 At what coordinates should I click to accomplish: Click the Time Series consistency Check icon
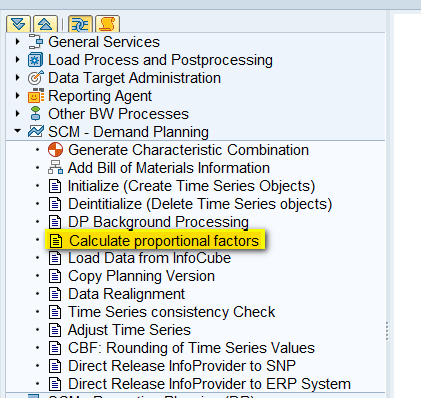(55, 312)
